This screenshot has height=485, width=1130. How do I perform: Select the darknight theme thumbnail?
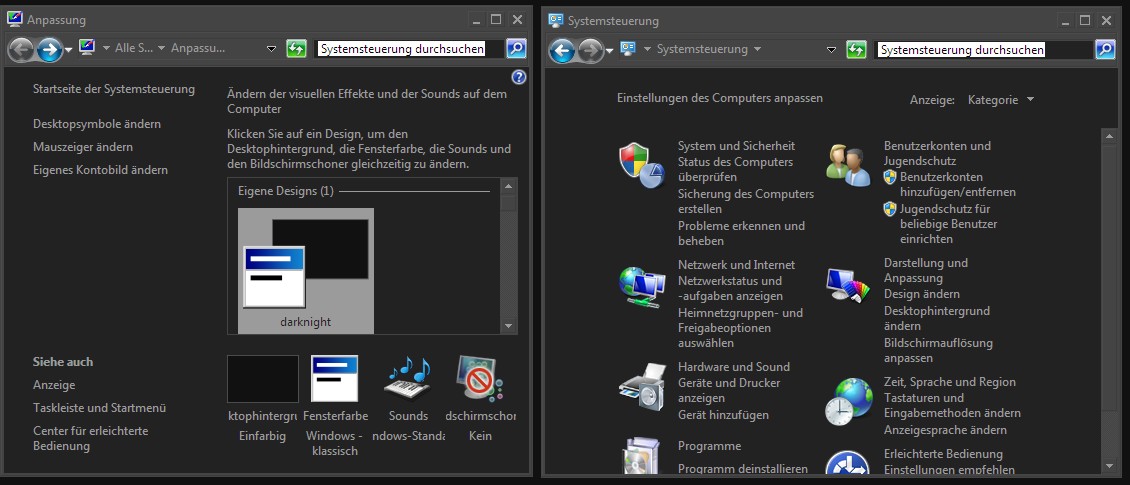pyautogui.click(x=306, y=270)
